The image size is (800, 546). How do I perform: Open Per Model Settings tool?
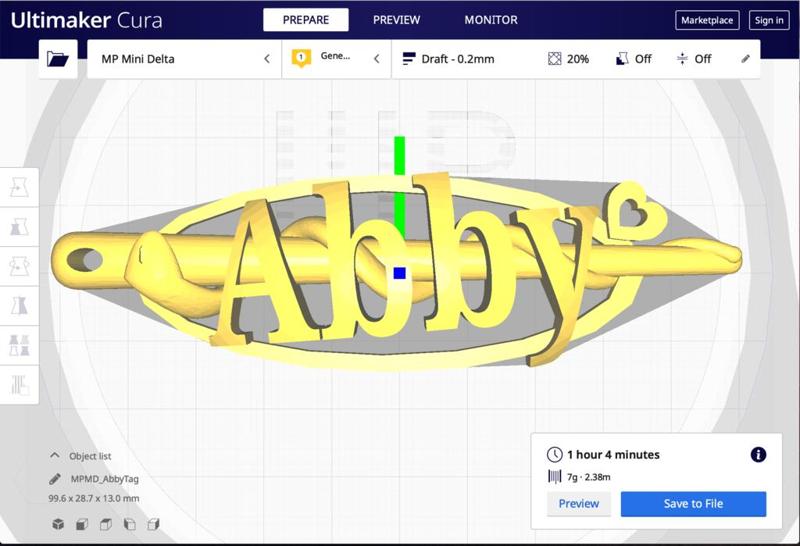[19, 345]
